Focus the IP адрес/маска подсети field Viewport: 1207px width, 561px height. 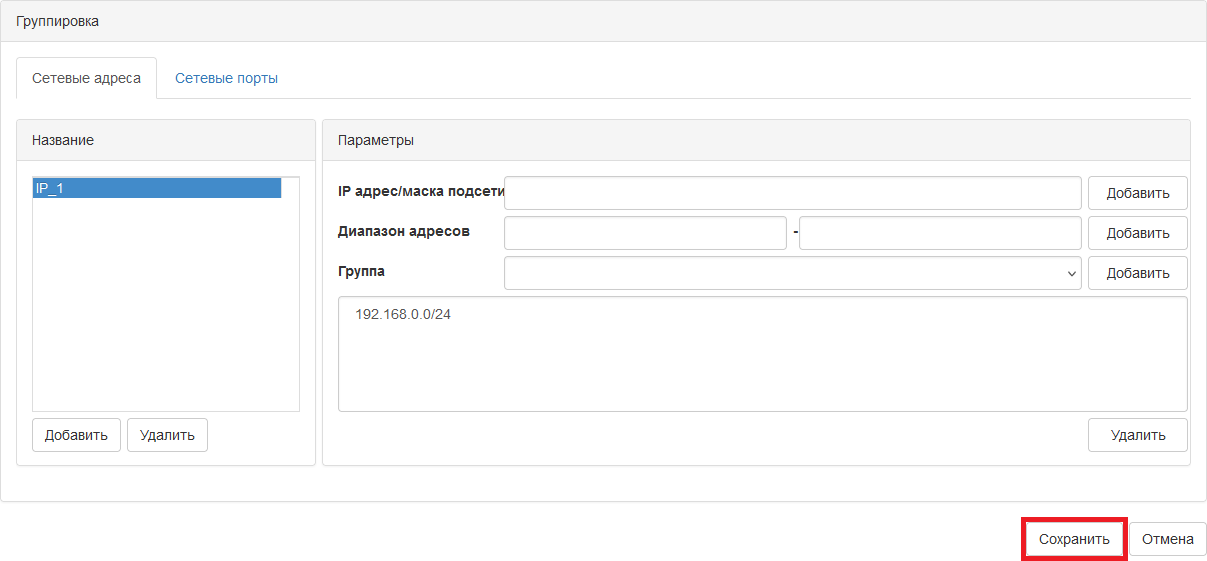tap(793, 193)
